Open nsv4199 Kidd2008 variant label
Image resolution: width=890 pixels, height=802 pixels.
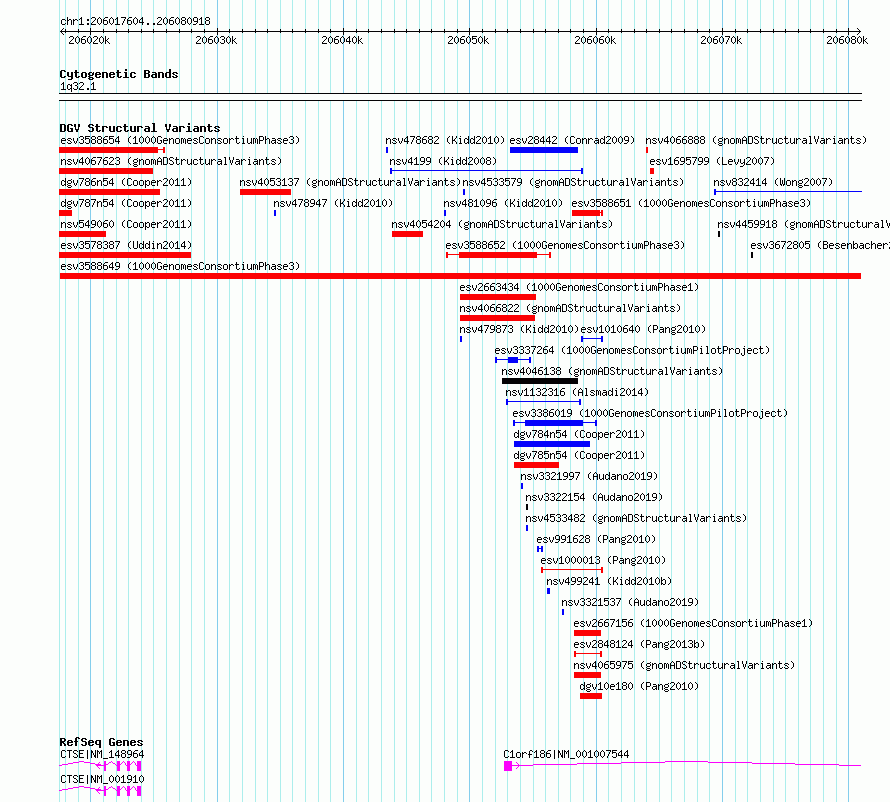pos(443,161)
